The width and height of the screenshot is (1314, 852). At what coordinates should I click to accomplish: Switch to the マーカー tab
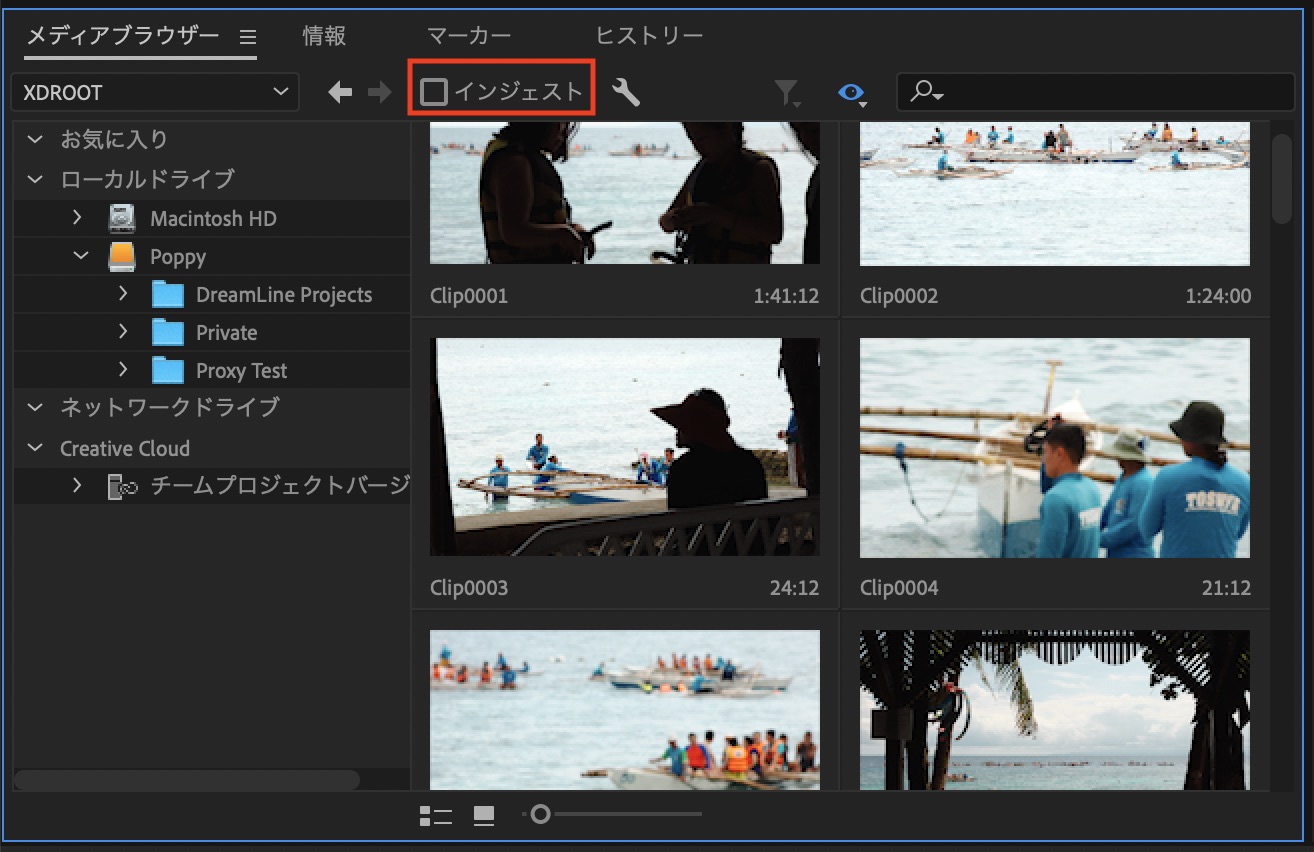pyautogui.click(x=469, y=36)
